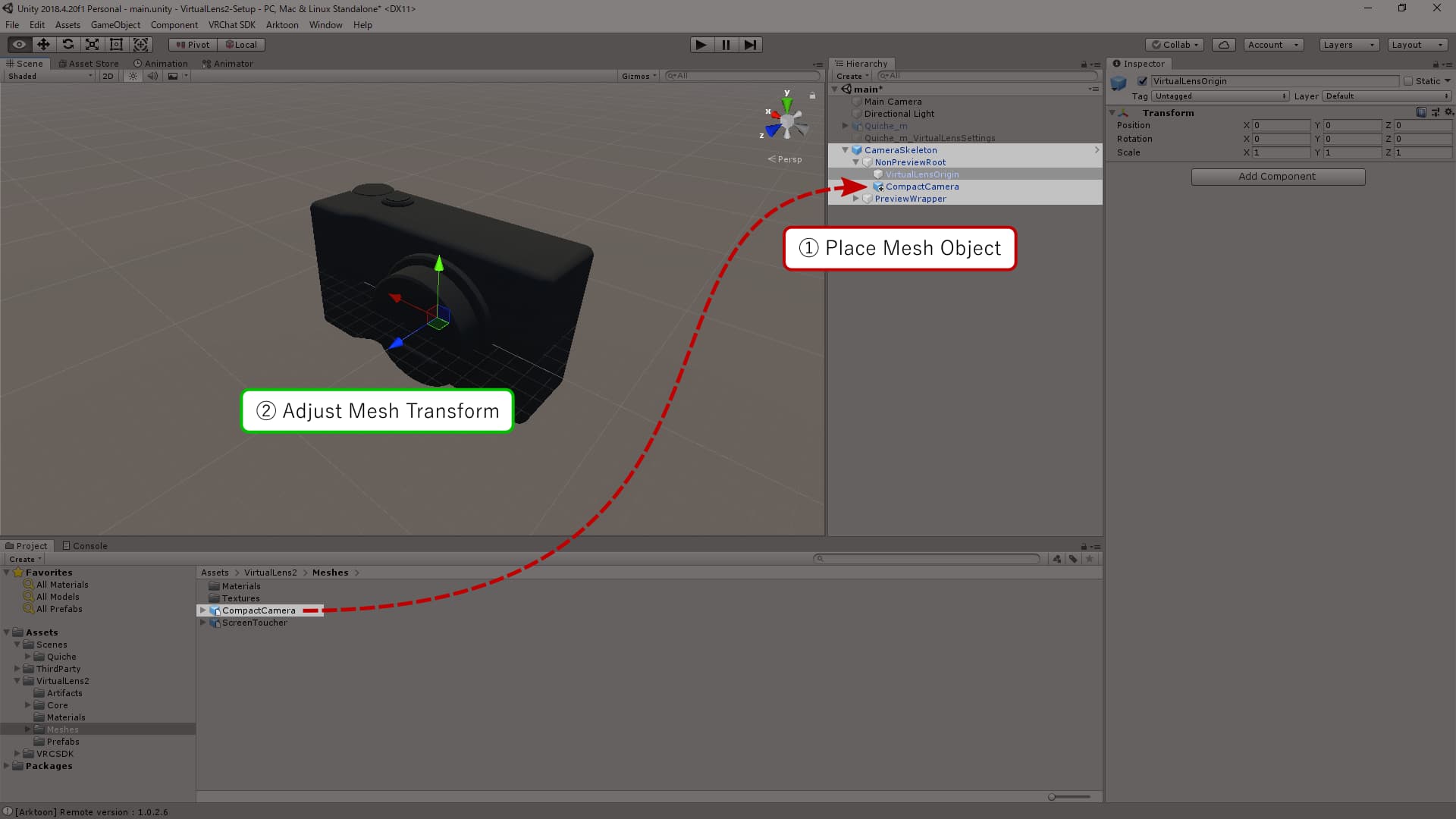Open Transform preset selector icon
Screen dimensions: 1456x819
[x=1436, y=112]
